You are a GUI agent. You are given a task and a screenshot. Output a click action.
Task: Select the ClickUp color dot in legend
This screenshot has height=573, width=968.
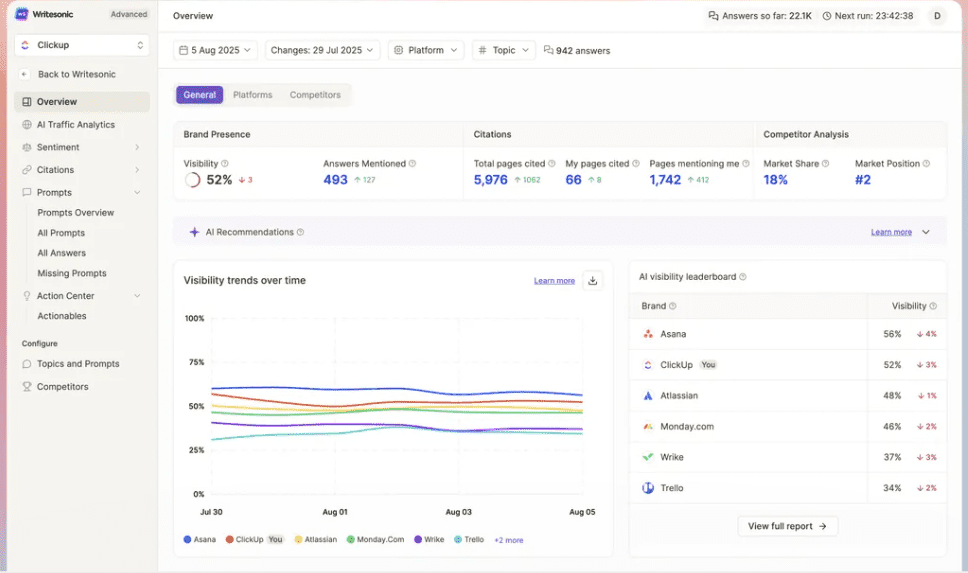230,540
